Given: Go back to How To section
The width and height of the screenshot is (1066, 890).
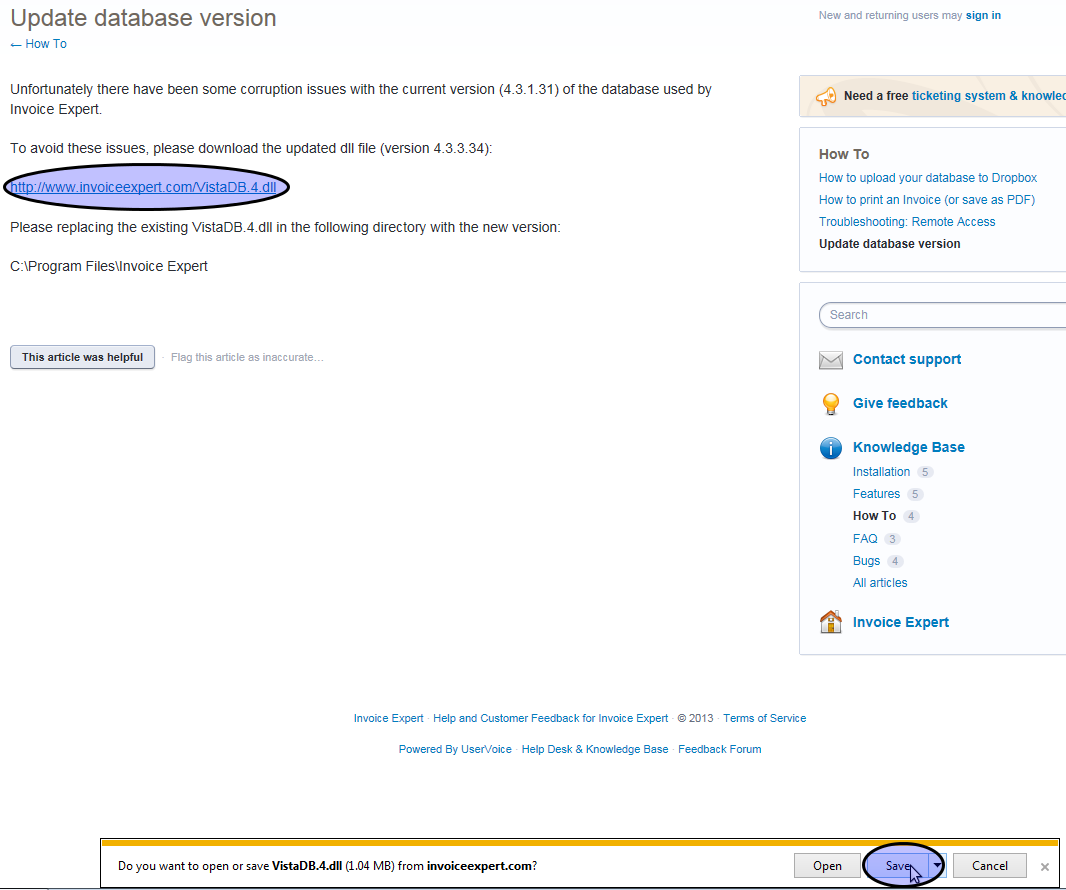Looking at the screenshot, I should tap(39, 44).
